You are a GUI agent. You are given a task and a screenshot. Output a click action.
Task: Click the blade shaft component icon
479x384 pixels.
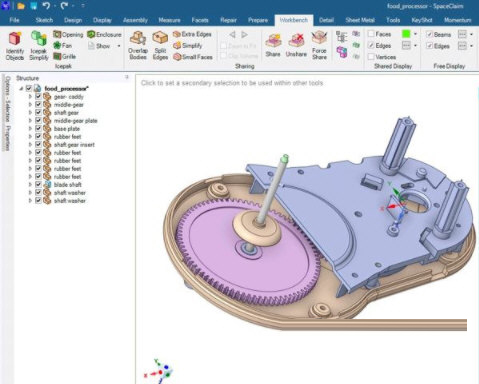[x=47, y=185]
